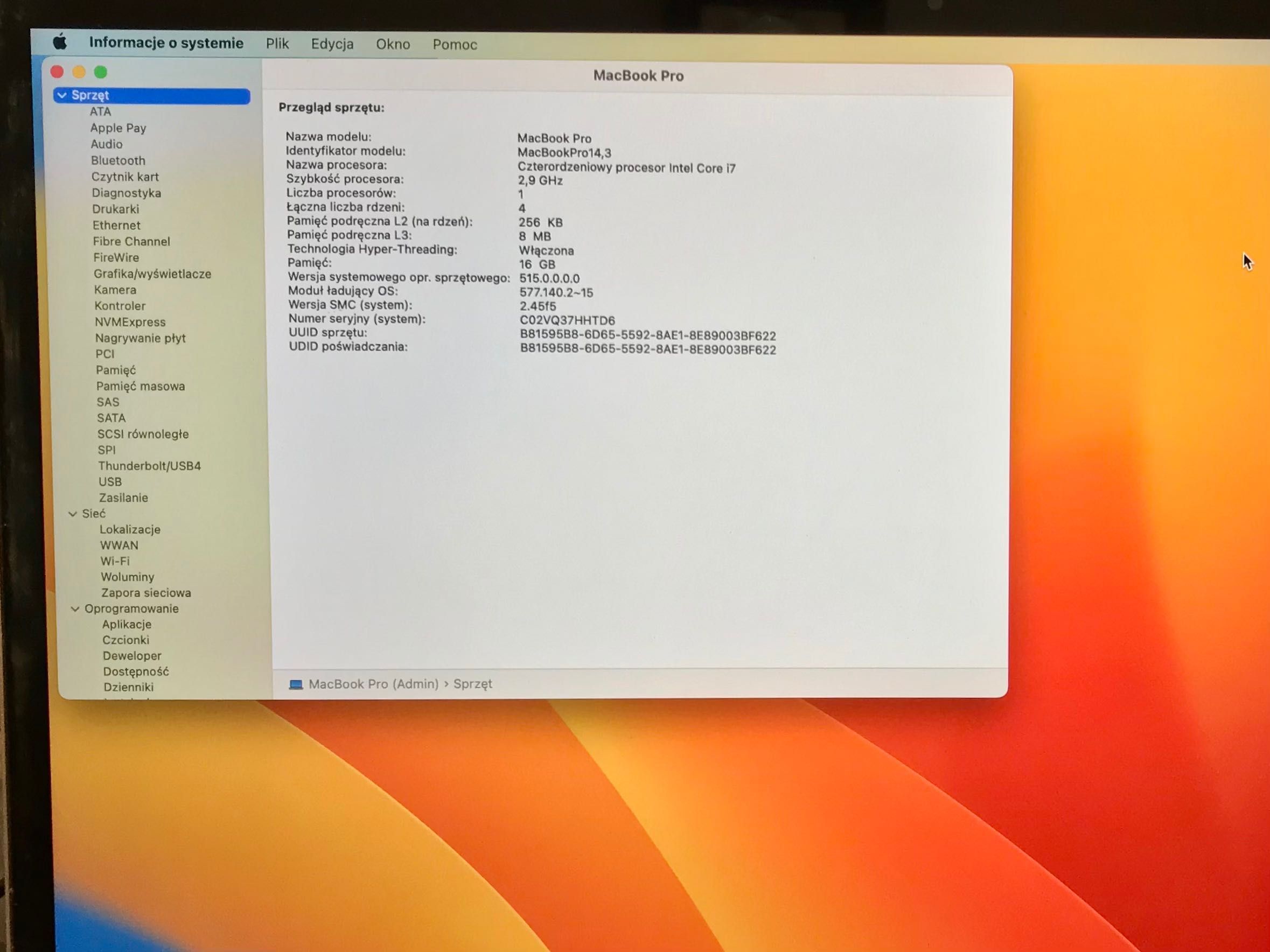
Task: Select Pamięć in the sidebar
Action: coord(116,370)
